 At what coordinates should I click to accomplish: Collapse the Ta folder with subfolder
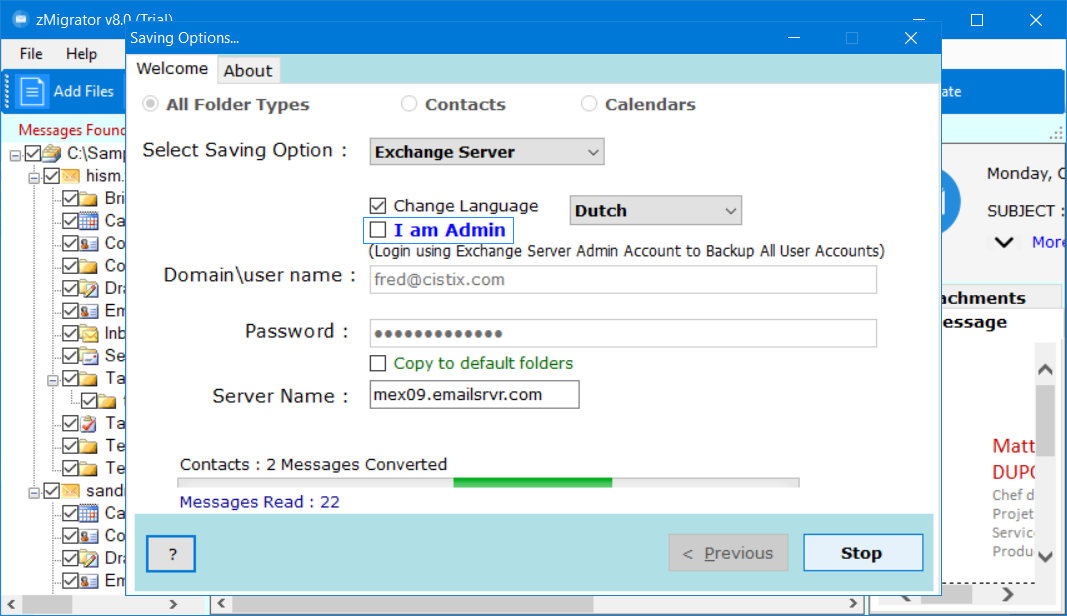coord(52,380)
